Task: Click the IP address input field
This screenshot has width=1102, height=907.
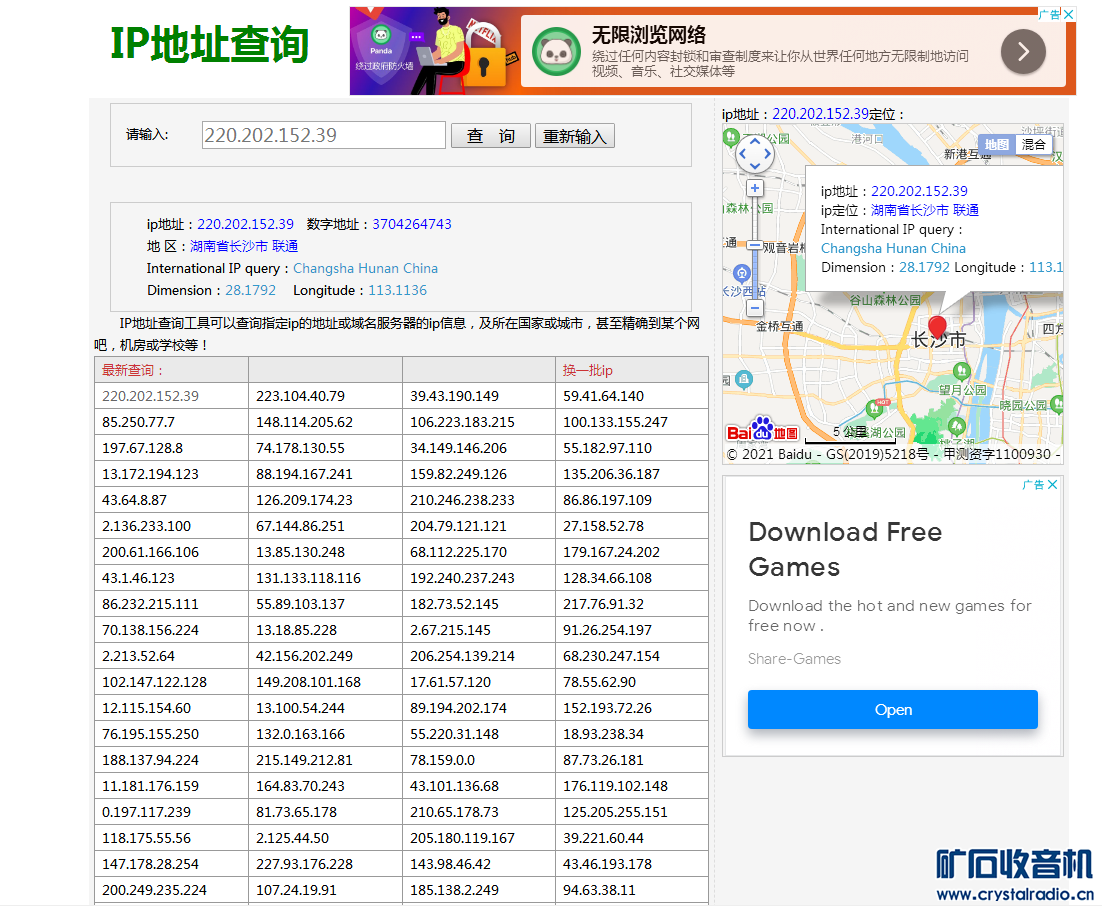Action: tap(323, 135)
